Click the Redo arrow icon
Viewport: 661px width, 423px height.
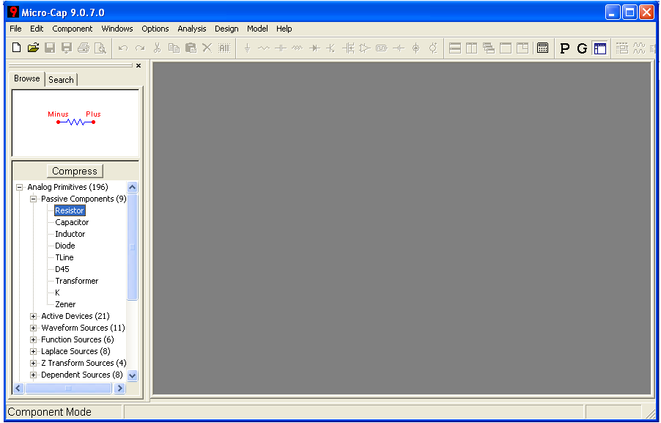(140, 48)
